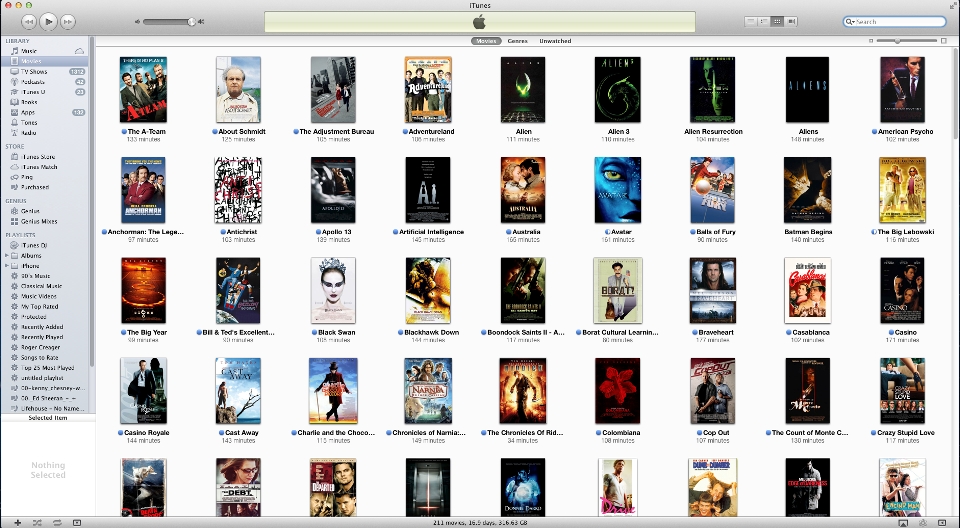Toggle repeat in the bottom bar

point(57,522)
